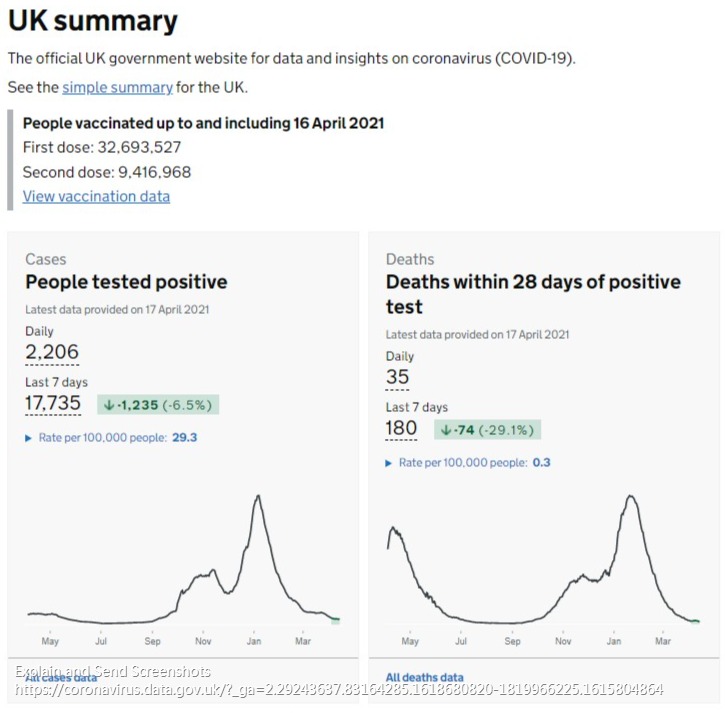Open View vaccination data link
The image size is (725, 713).
tap(96, 196)
